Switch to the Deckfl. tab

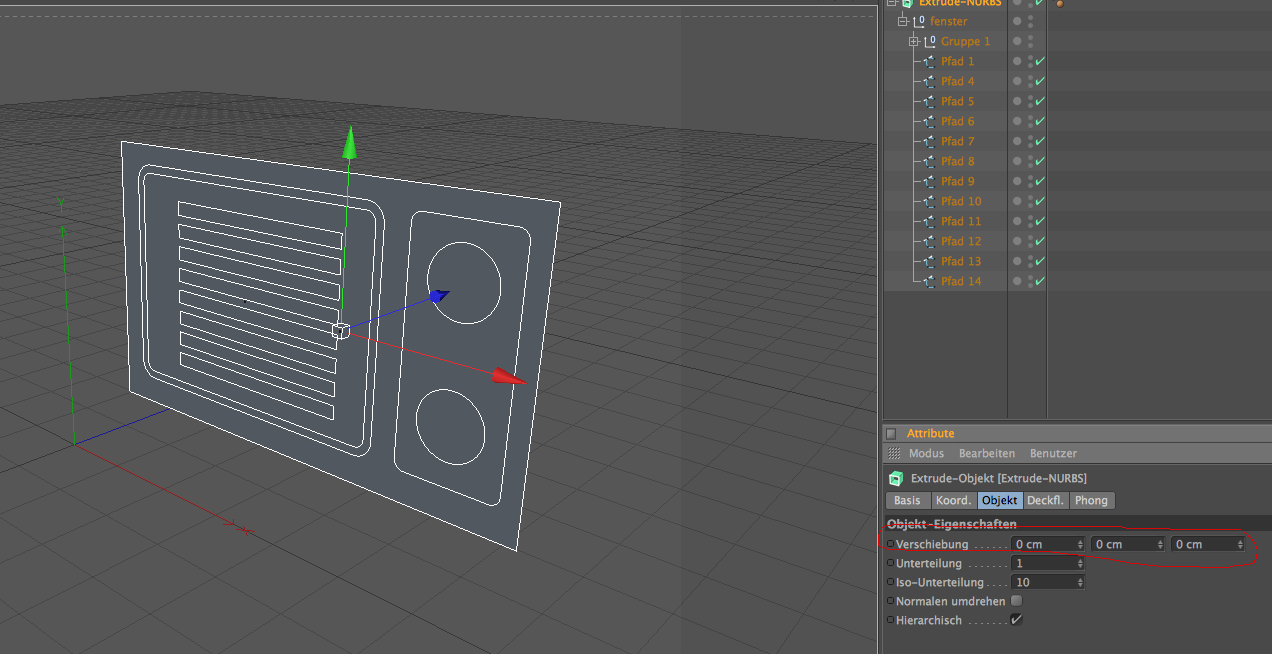(x=1046, y=500)
